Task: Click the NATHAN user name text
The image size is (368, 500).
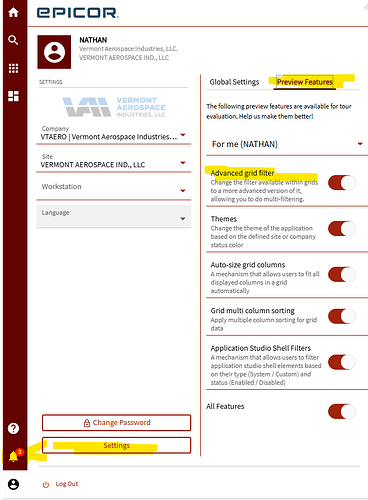Action: [x=93, y=40]
